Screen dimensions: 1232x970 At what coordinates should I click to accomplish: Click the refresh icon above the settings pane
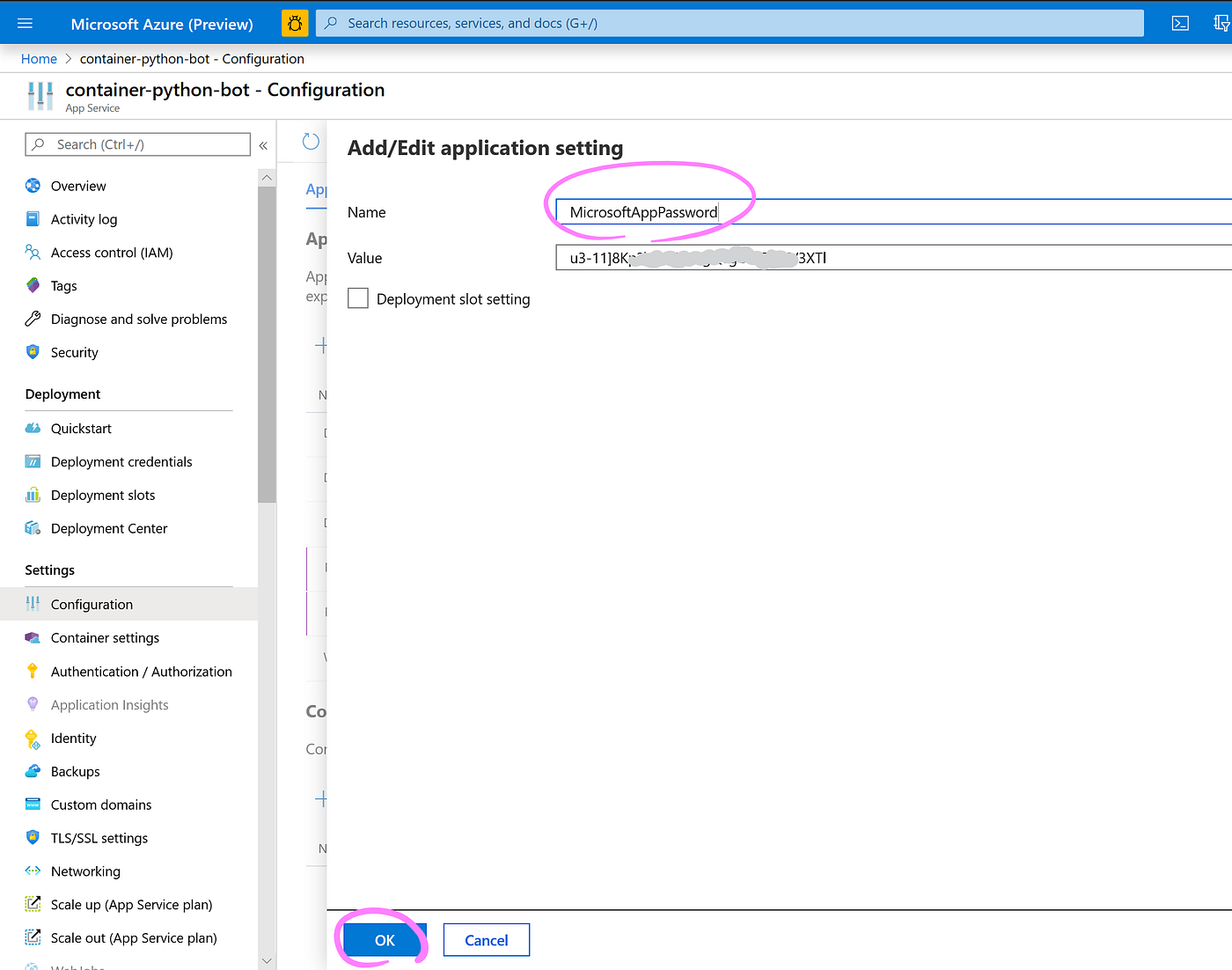310,141
